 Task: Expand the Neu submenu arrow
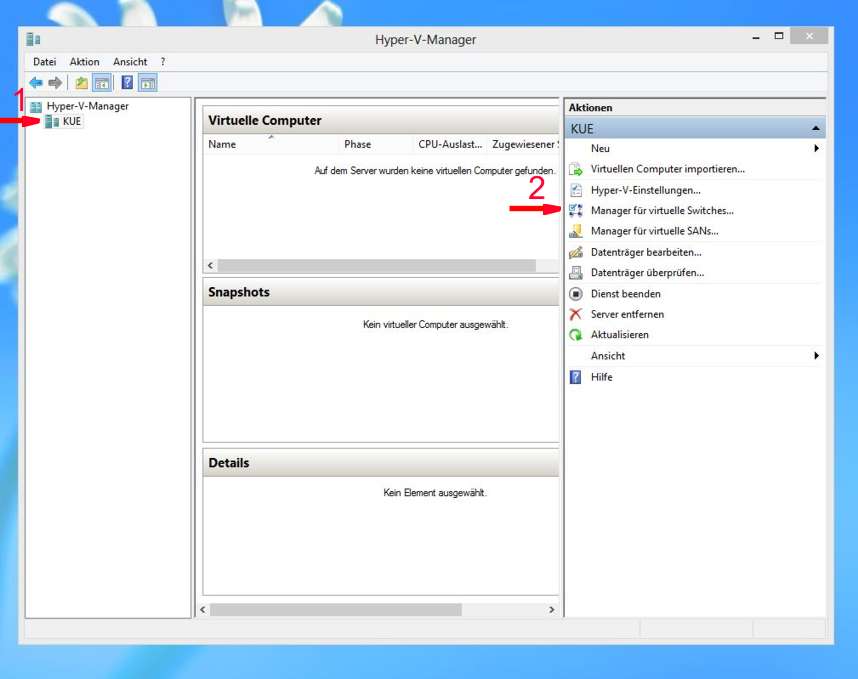(816, 148)
